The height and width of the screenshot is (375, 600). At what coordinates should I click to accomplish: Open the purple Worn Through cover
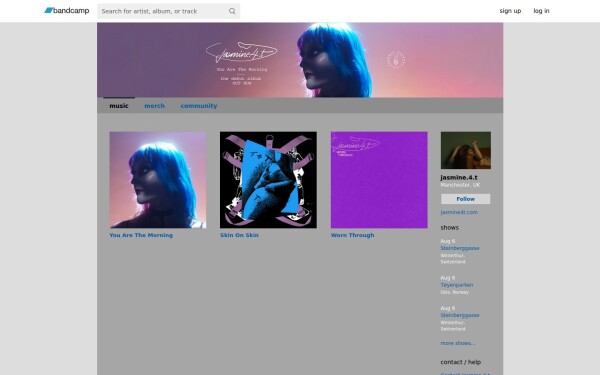[x=379, y=180]
